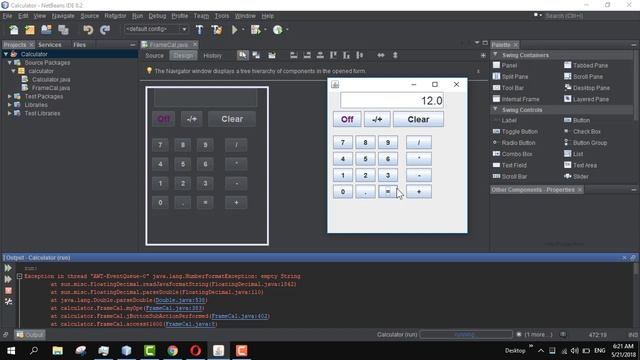Click the New File toolbar icon
Screen dimensions: 640x360
click(13, 30)
